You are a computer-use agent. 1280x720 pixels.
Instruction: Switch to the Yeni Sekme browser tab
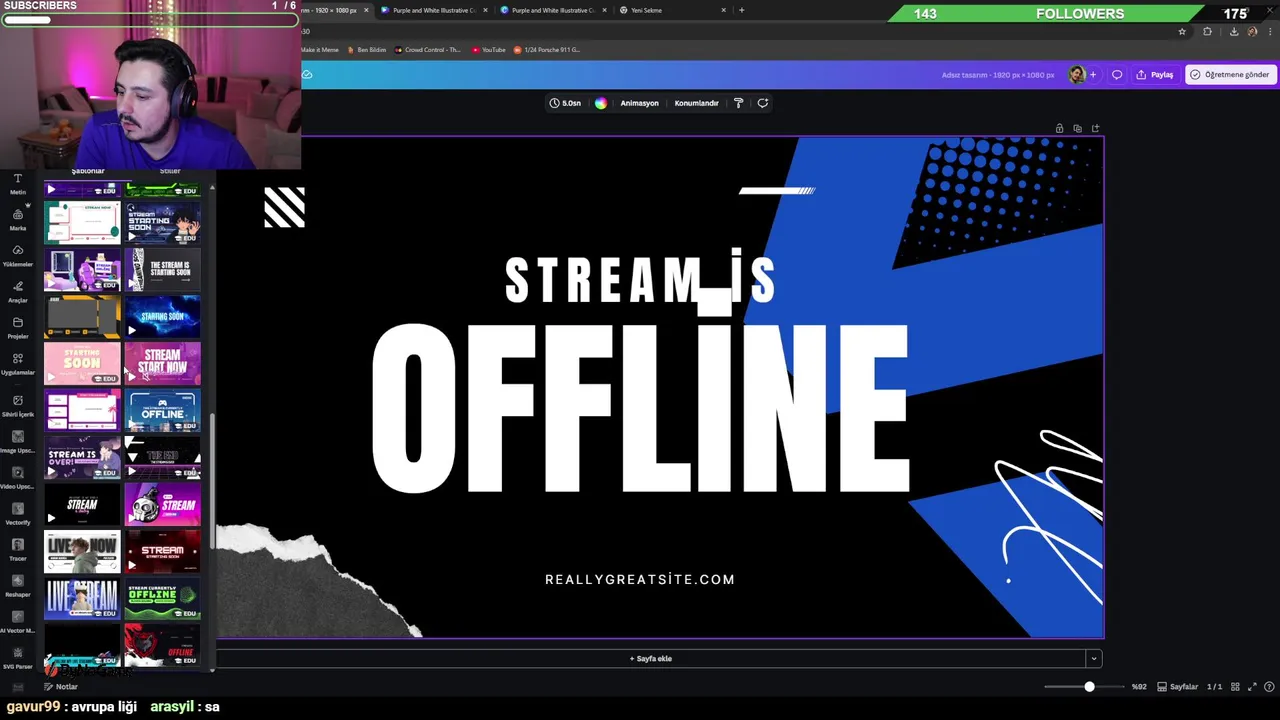[x=672, y=10]
